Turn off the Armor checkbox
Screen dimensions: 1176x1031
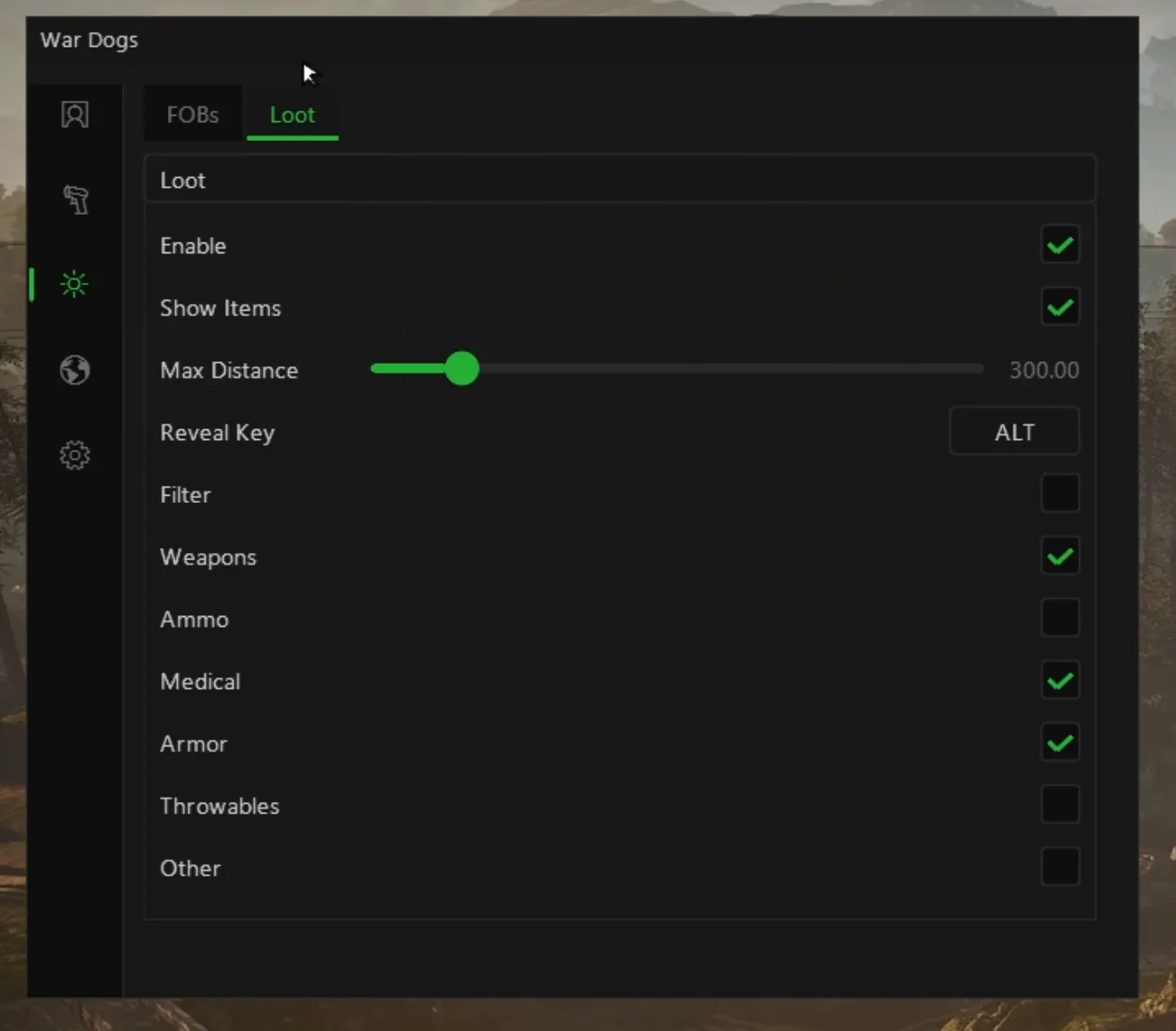point(1060,743)
